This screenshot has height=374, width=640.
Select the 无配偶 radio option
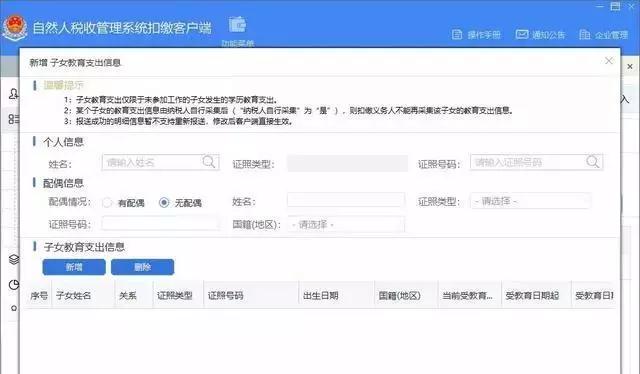(164, 203)
